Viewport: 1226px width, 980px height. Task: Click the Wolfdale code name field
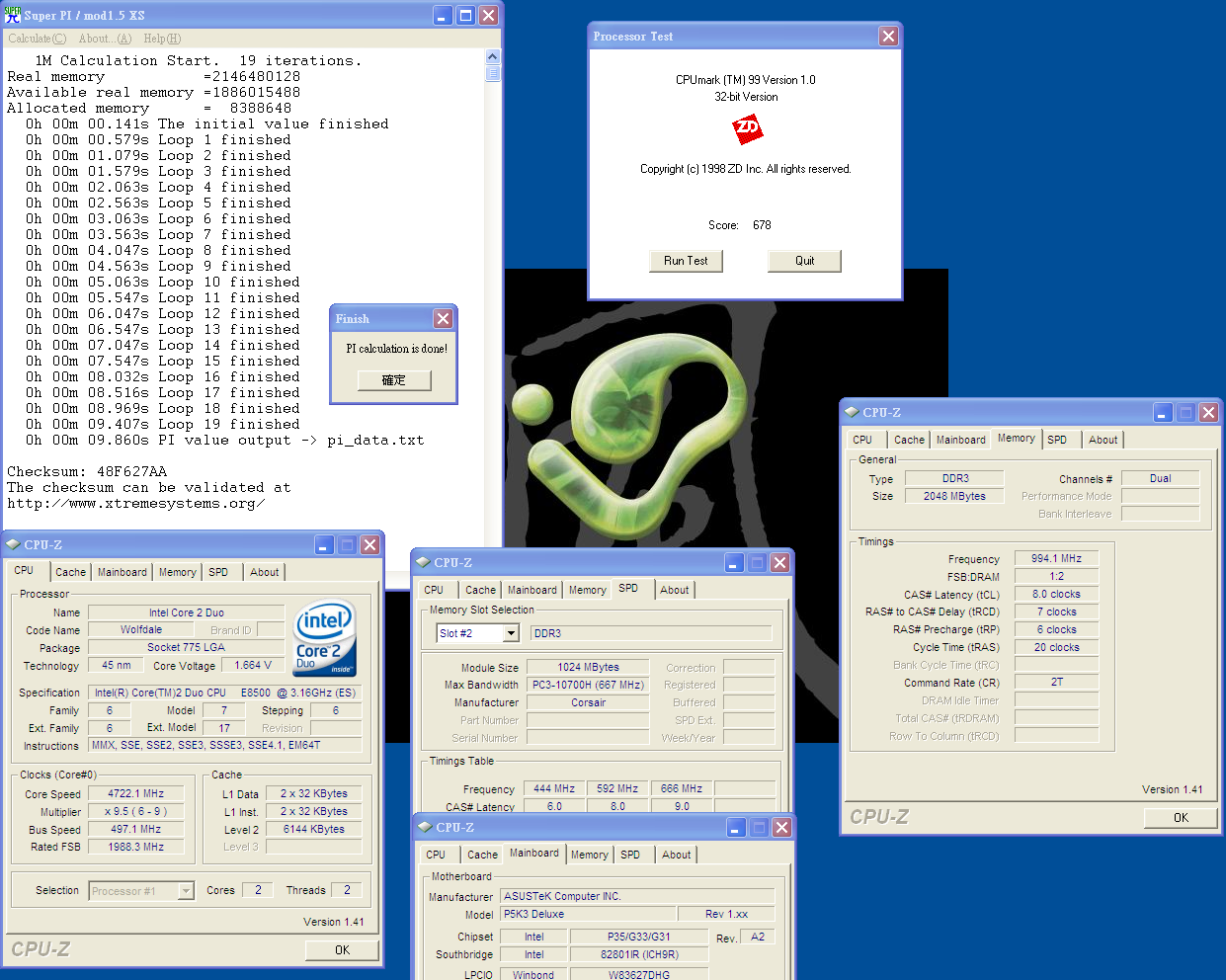(141, 629)
